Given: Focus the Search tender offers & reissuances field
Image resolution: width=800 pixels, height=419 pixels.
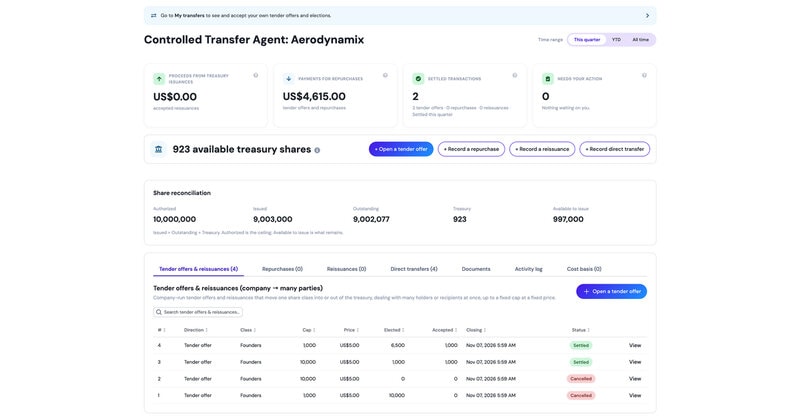Looking at the screenshot, I should [x=198, y=312].
